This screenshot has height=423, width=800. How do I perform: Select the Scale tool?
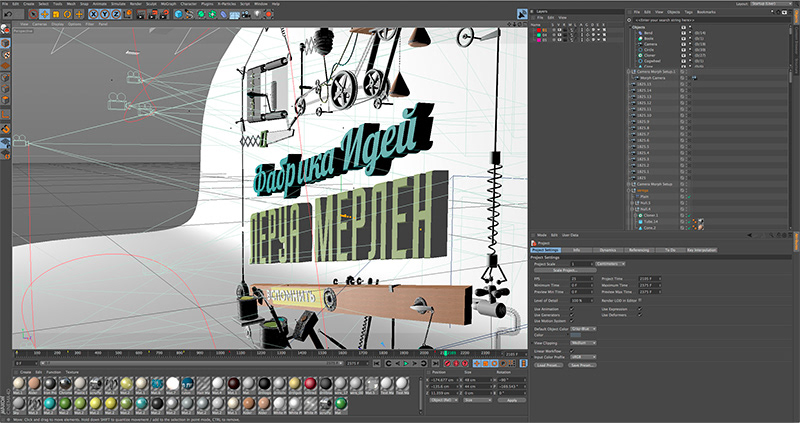[x=56, y=14]
